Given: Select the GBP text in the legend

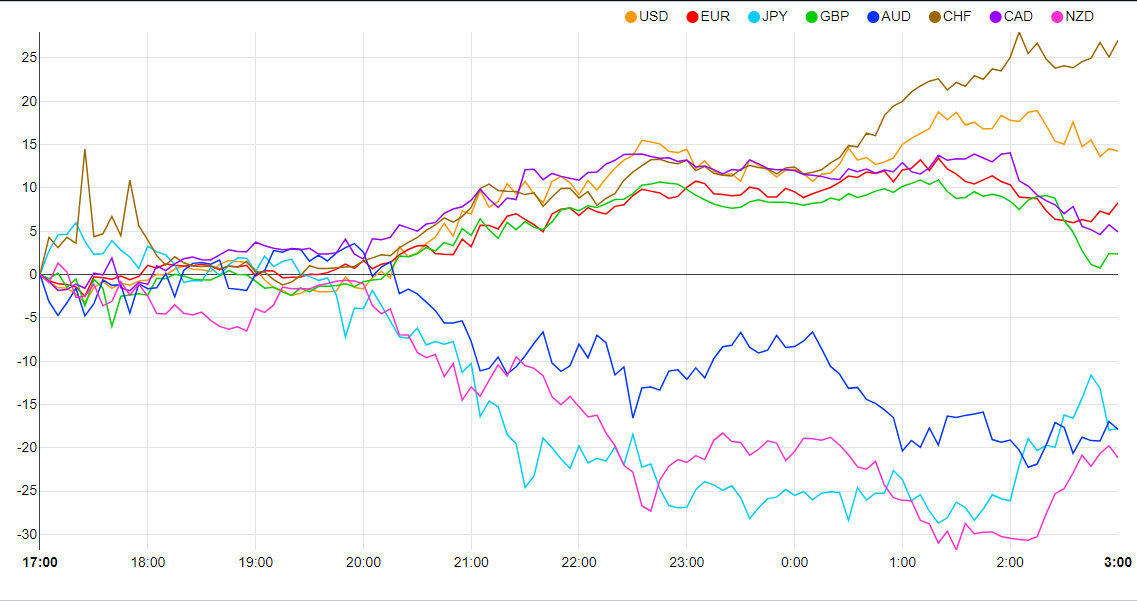Looking at the screenshot, I should coord(835,16).
